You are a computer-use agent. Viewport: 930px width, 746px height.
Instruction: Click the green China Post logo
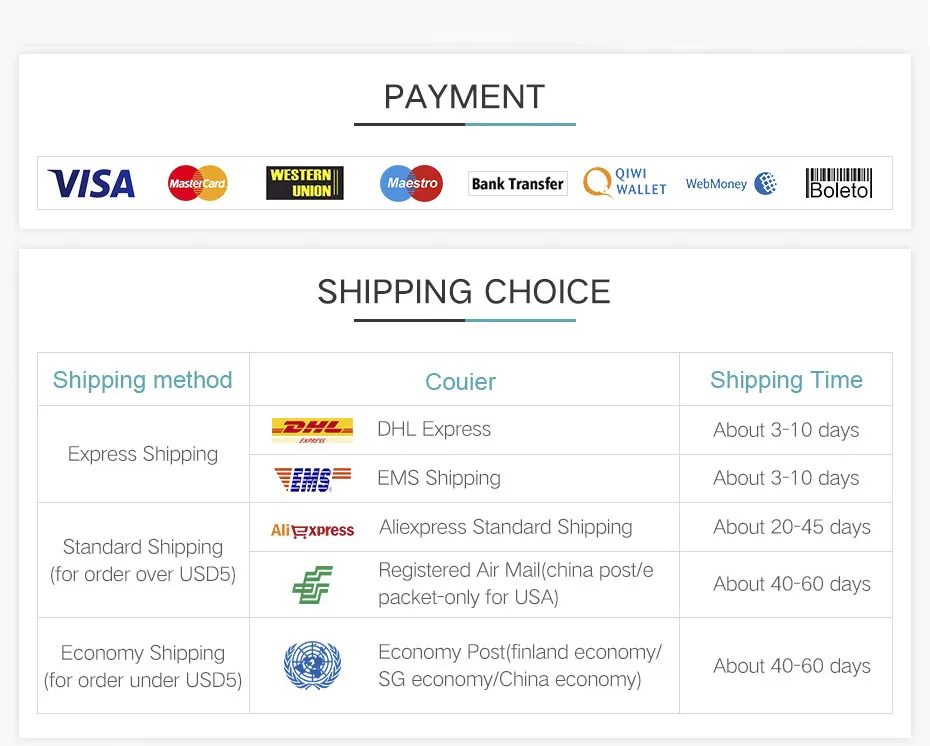(x=313, y=585)
